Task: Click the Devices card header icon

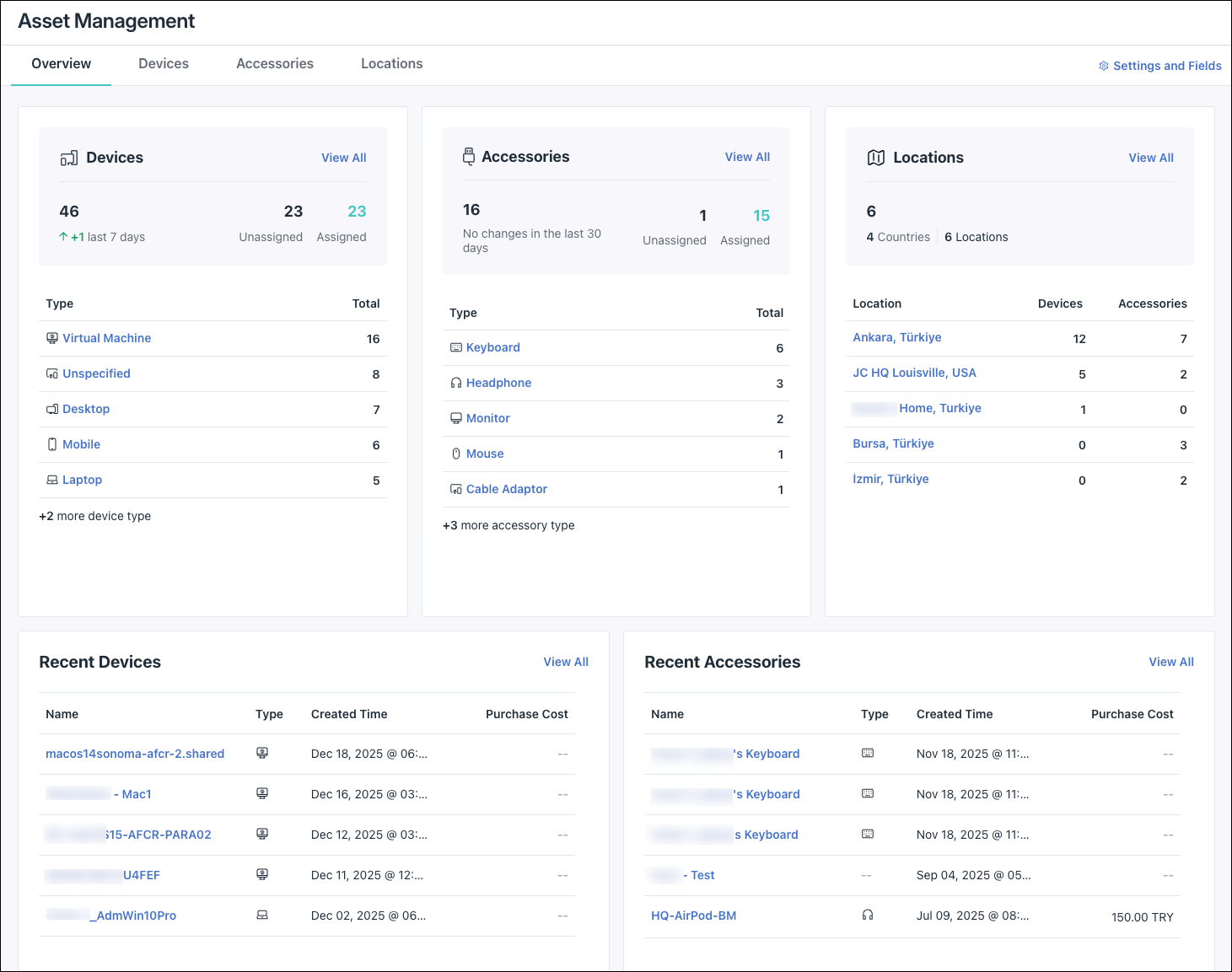Action: click(x=69, y=157)
